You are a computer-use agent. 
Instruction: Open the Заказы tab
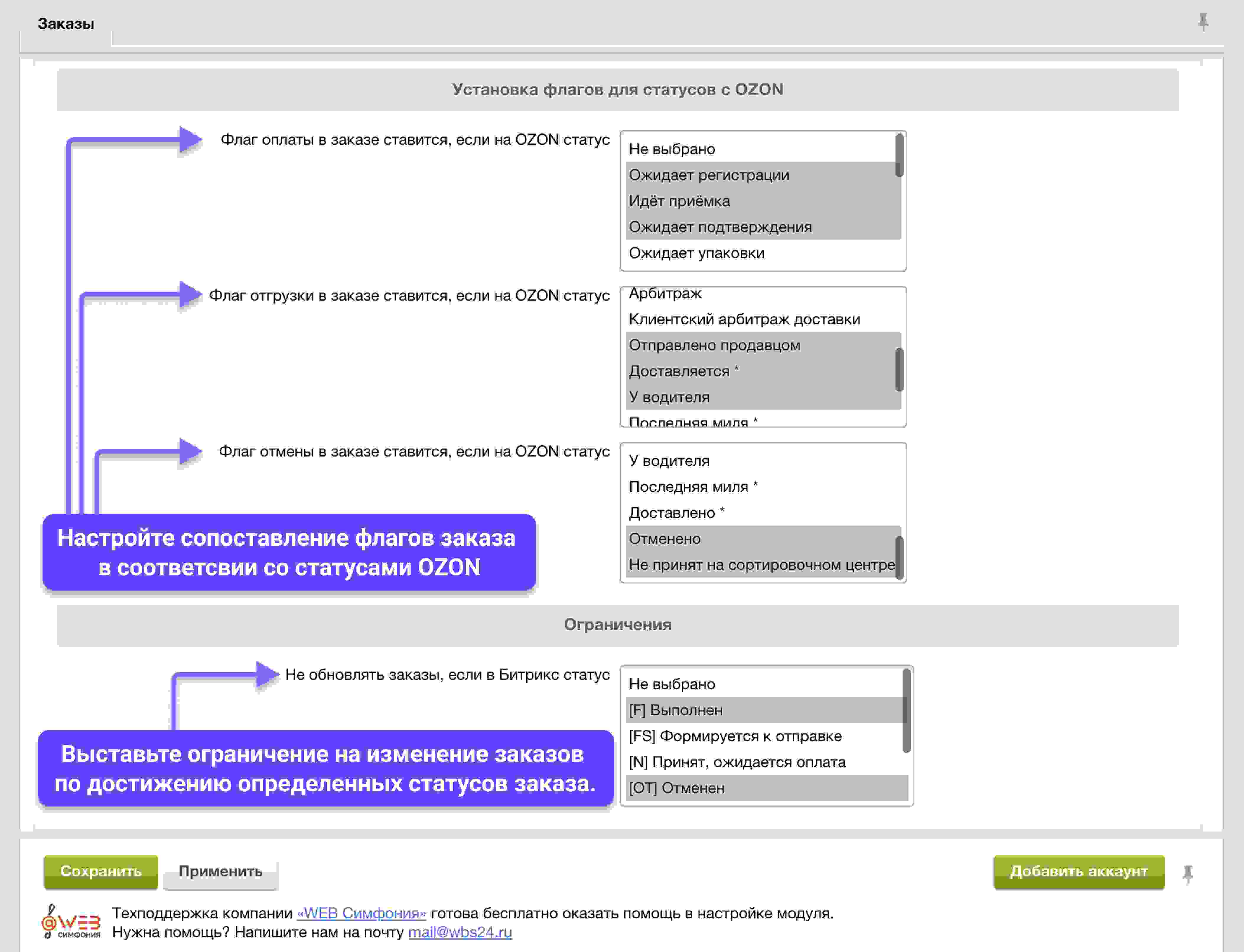click(x=66, y=24)
